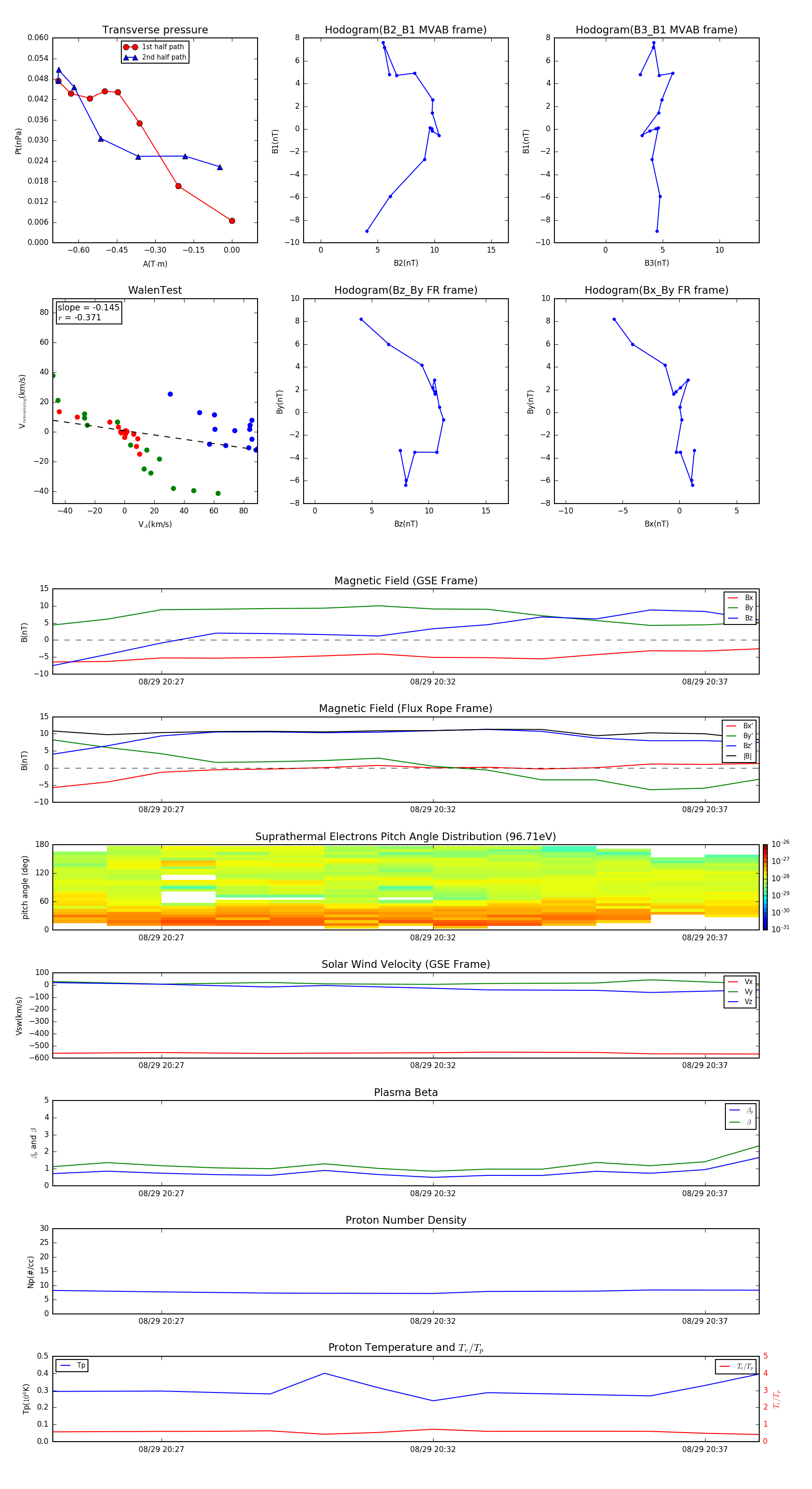Click the 'V_A(km/s)' x-axis label in WalenTest
Image resolution: width=812 pixels, height=1489 pixels.
[155, 524]
